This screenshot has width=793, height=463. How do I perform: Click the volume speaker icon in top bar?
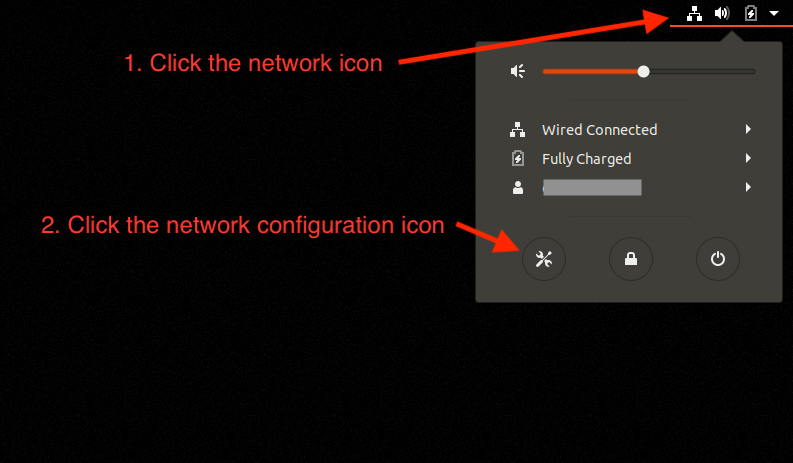pos(722,13)
